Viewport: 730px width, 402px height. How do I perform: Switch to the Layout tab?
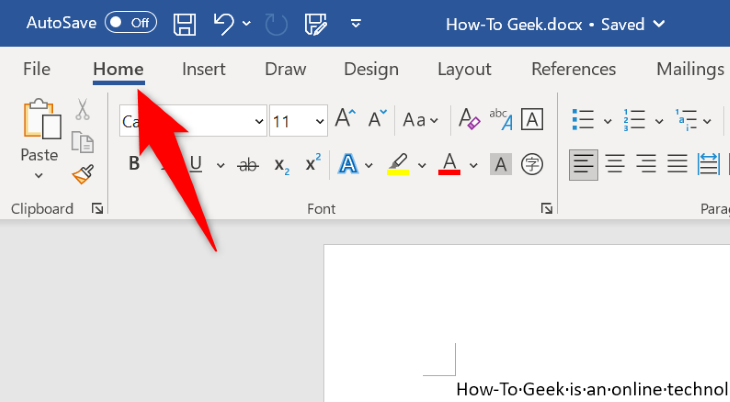click(x=464, y=69)
